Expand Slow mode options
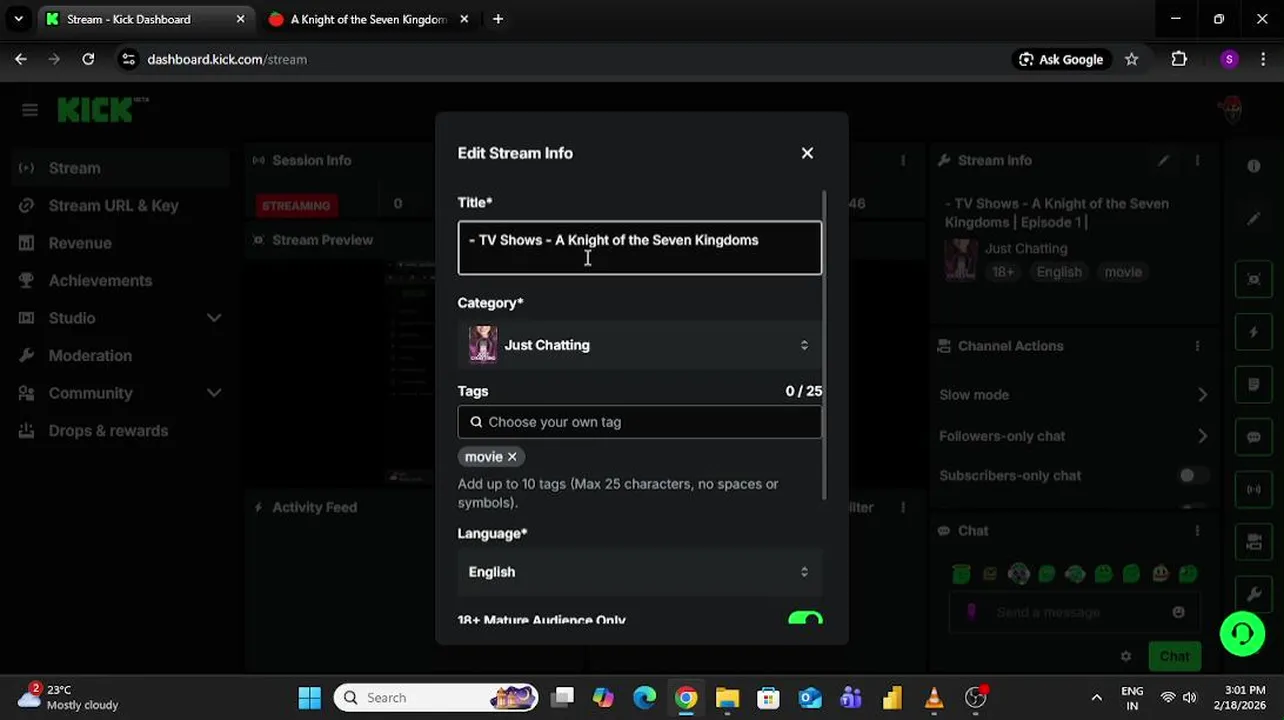 click(x=1202, y=395)
